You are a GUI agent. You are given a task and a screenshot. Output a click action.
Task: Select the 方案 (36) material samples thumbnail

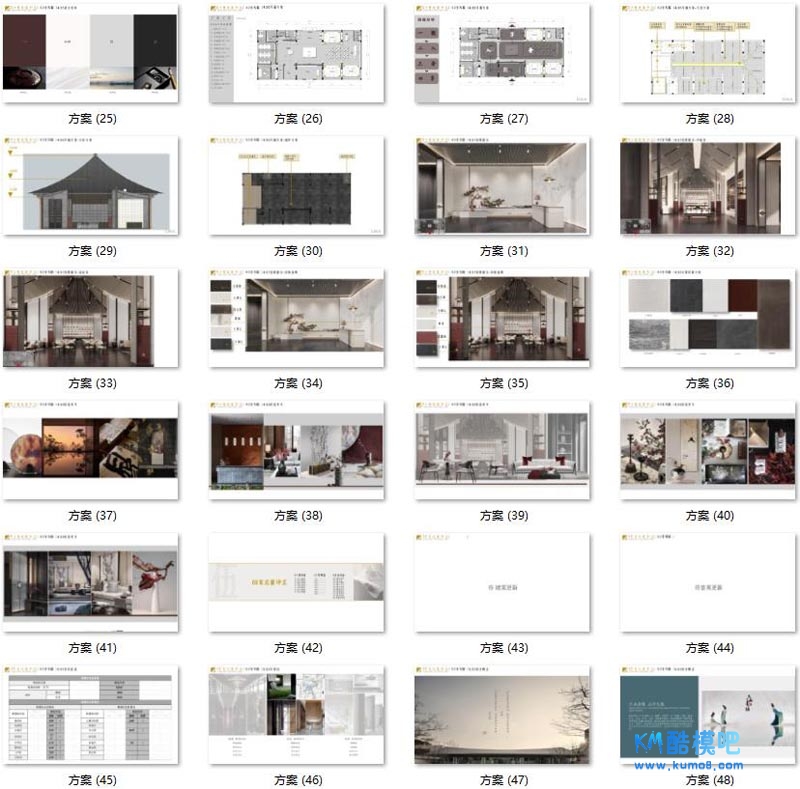(x=709, y=318)
